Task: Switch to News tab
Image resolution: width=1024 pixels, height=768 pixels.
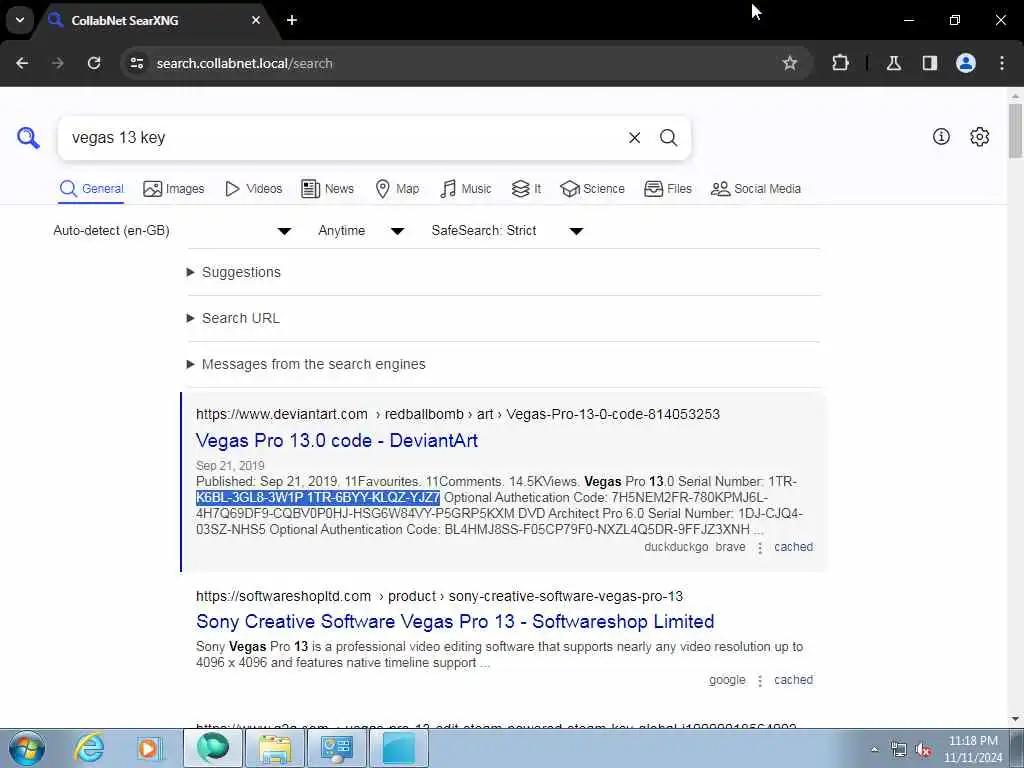Action: 328,189
